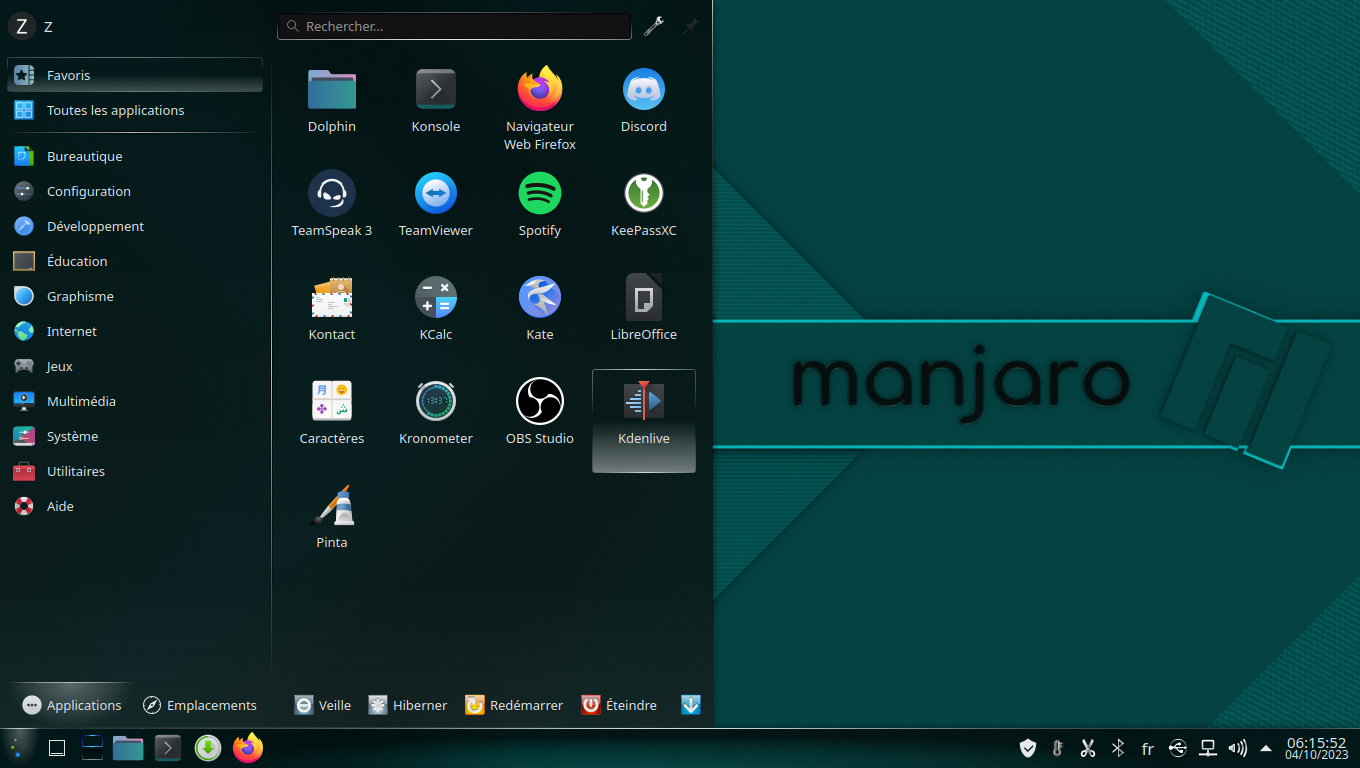Open Konsole terminal from the taskbar
Image resolution: width=1360 pixels, height=768 pixels.
click(x=168, y=747)
